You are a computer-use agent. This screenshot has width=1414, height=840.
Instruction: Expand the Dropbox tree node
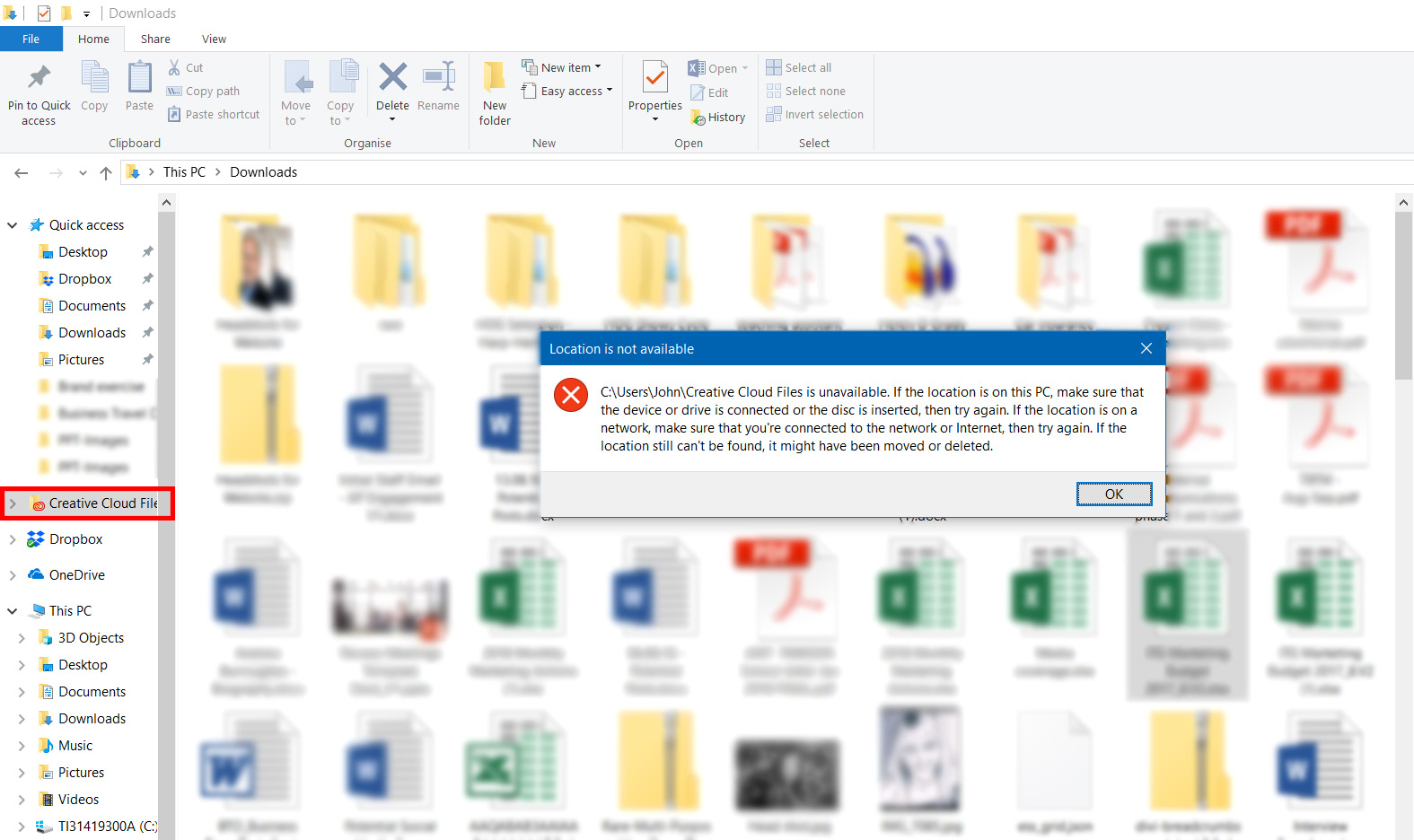click(x=13, y=539)
